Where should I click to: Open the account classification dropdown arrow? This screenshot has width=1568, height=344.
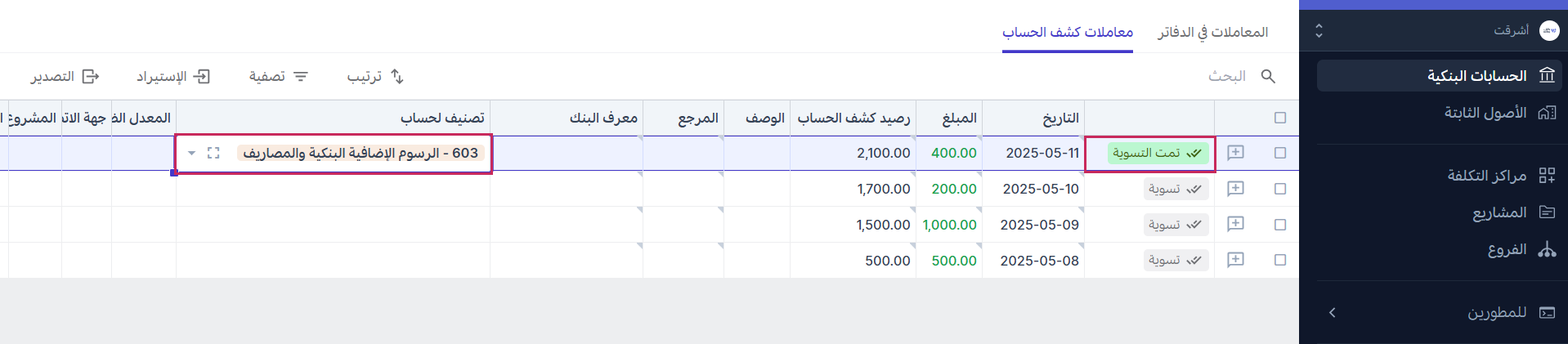tap(191, 153)
